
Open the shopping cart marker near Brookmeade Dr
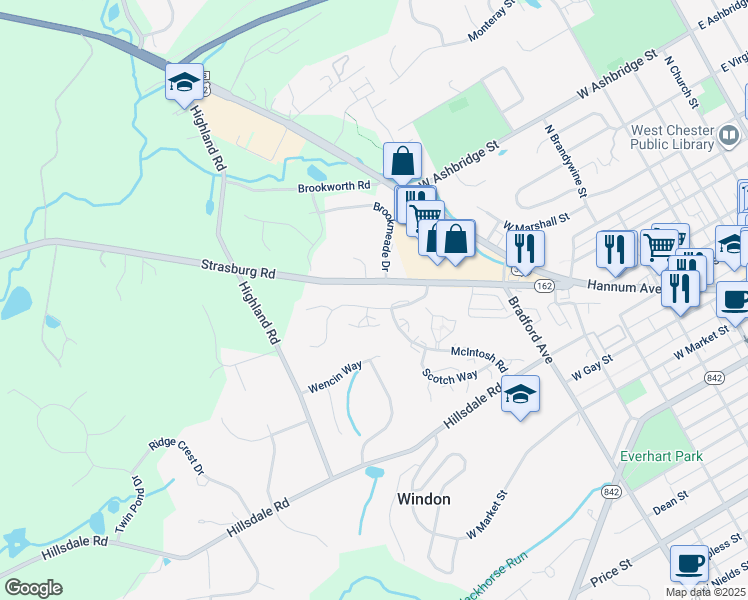(x=426, y=216)
